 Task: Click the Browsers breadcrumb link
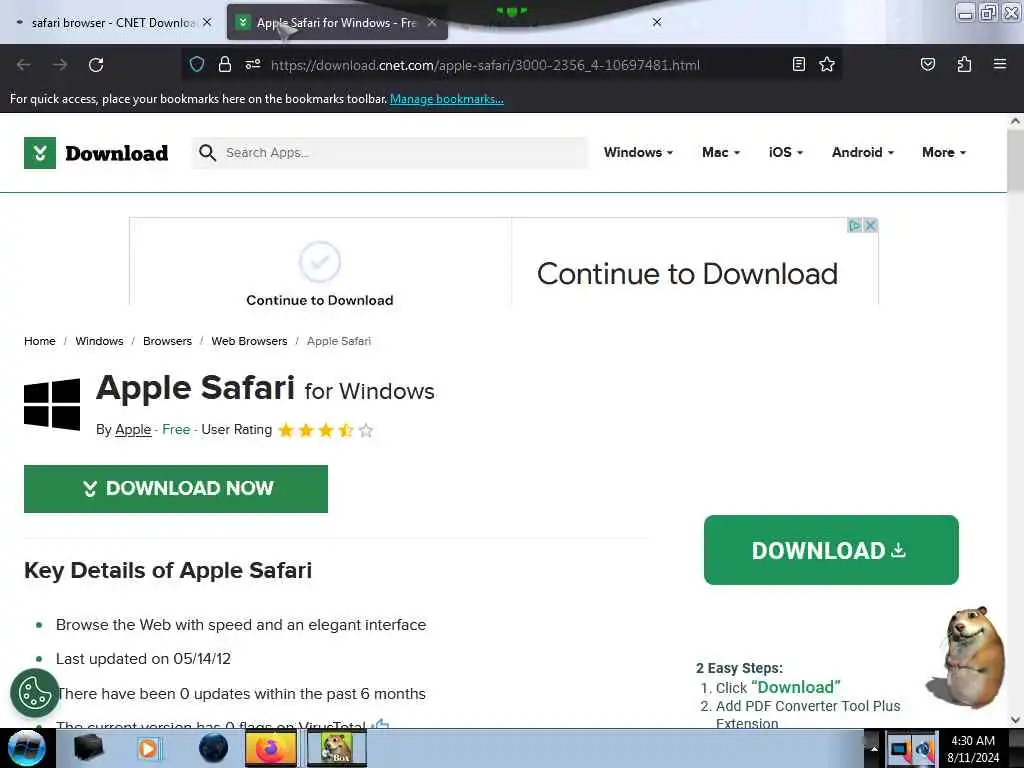click(167, 341)
